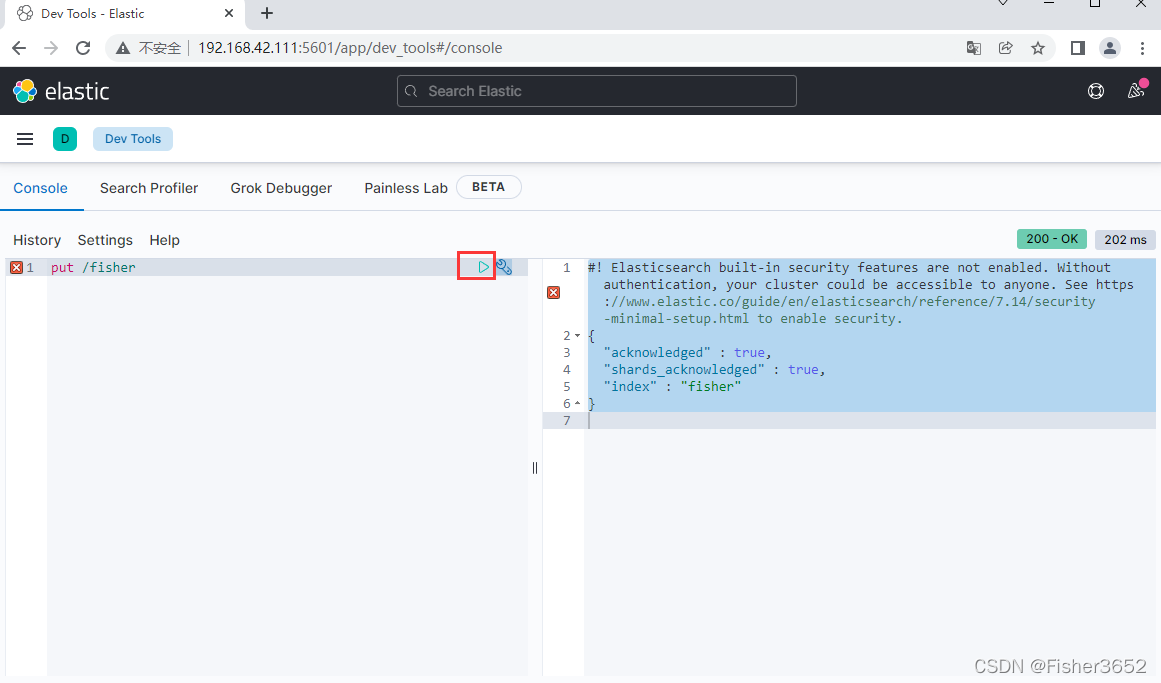The width and height of the screenshot is (1161, 683).
Task: Open a new browser tab
Action: [x=267, y=13]
